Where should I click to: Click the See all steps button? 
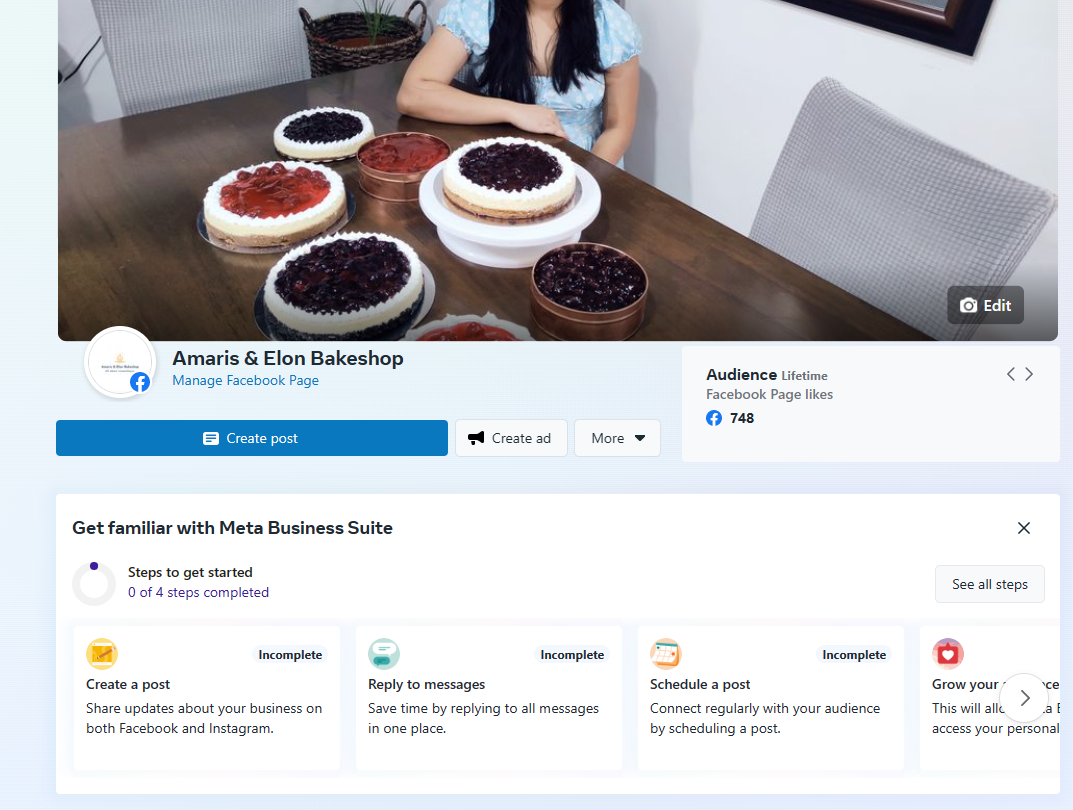pyautogui.click(x=989, y=584)
